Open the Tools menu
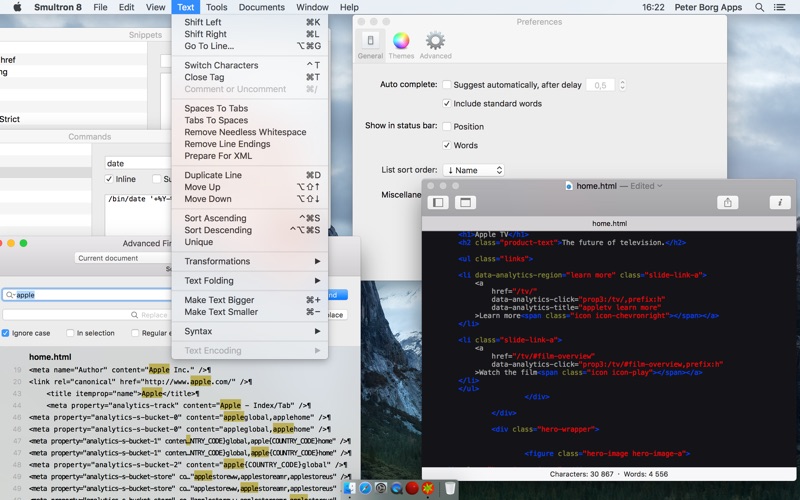The height and width of the screenshot is (500, 800). click(x=216, y=7)
